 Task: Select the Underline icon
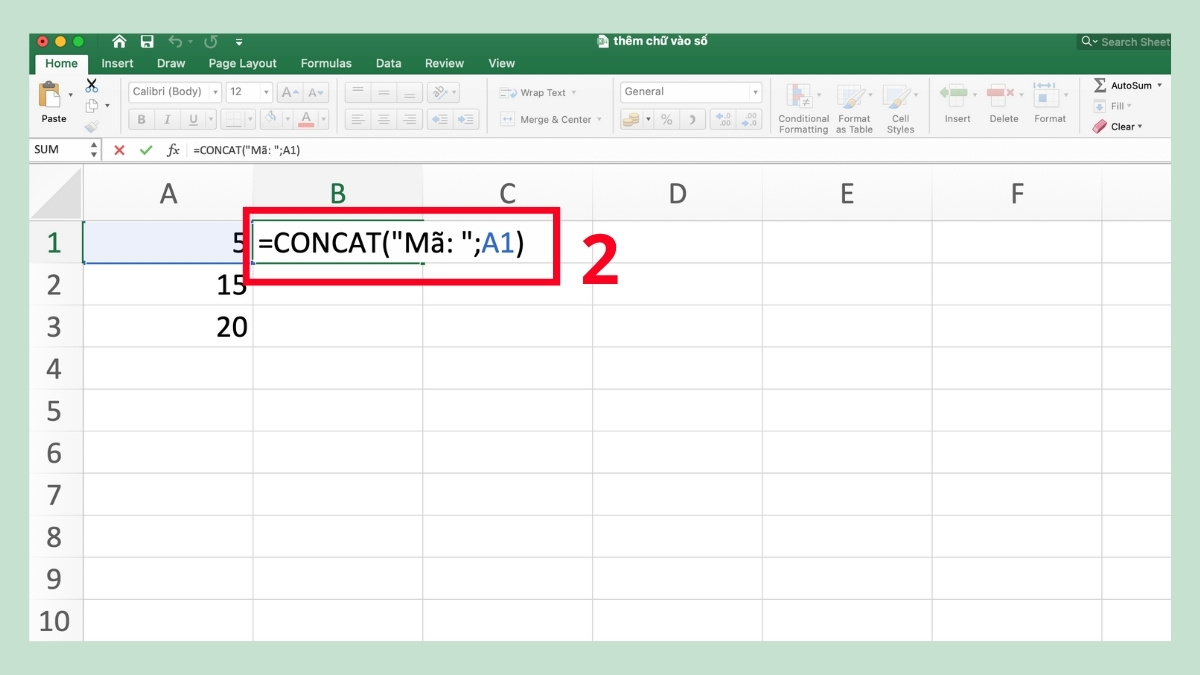(x=192, y=118)
